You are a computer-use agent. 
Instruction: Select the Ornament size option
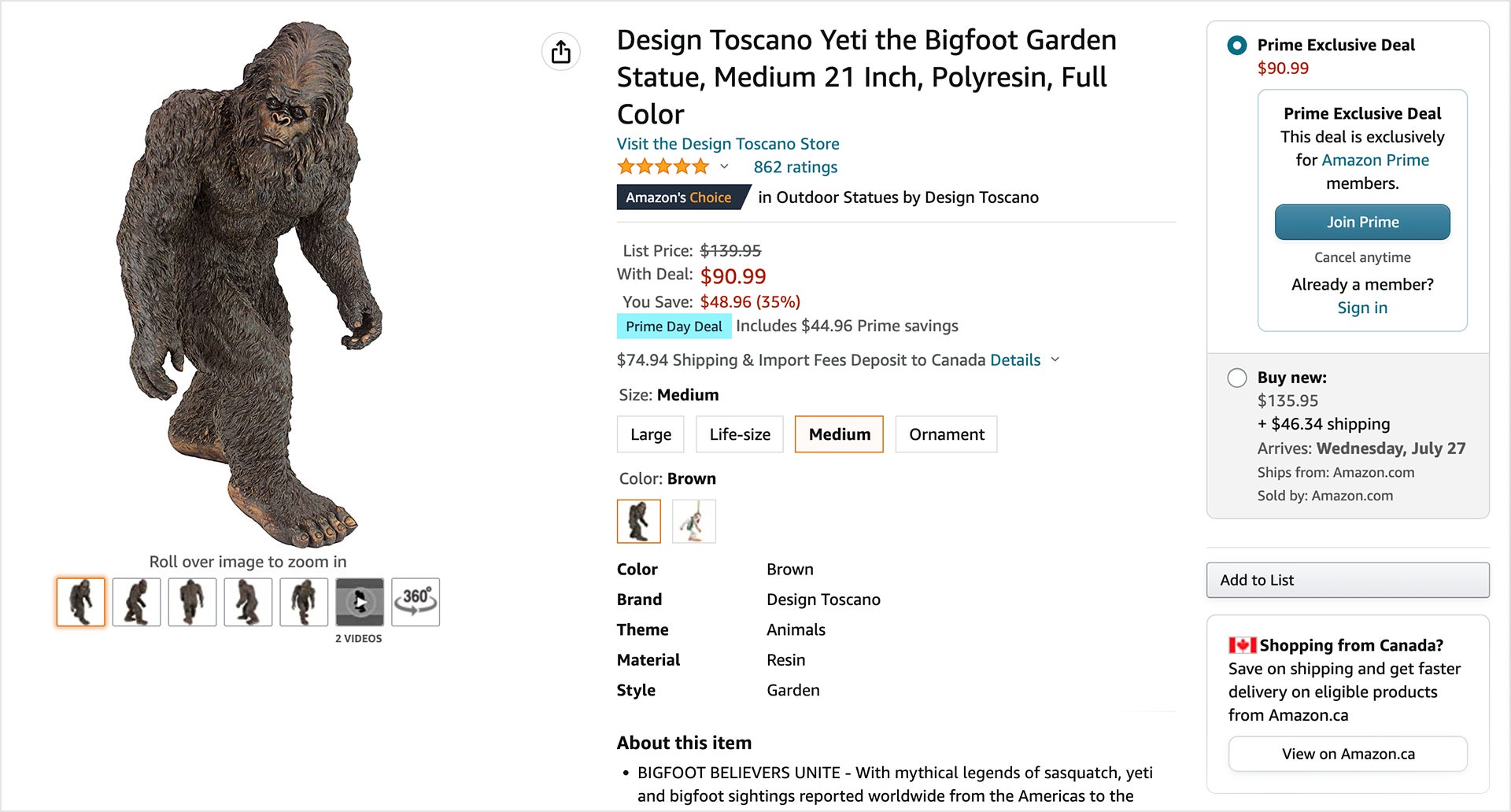(x=946, y=434)
